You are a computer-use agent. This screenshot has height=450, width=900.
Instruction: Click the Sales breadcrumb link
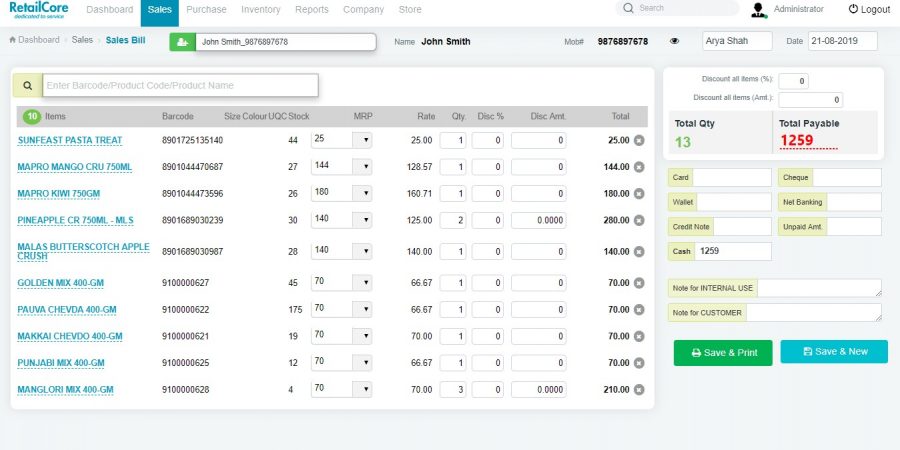pyautogui.click(x=82, y=40)
